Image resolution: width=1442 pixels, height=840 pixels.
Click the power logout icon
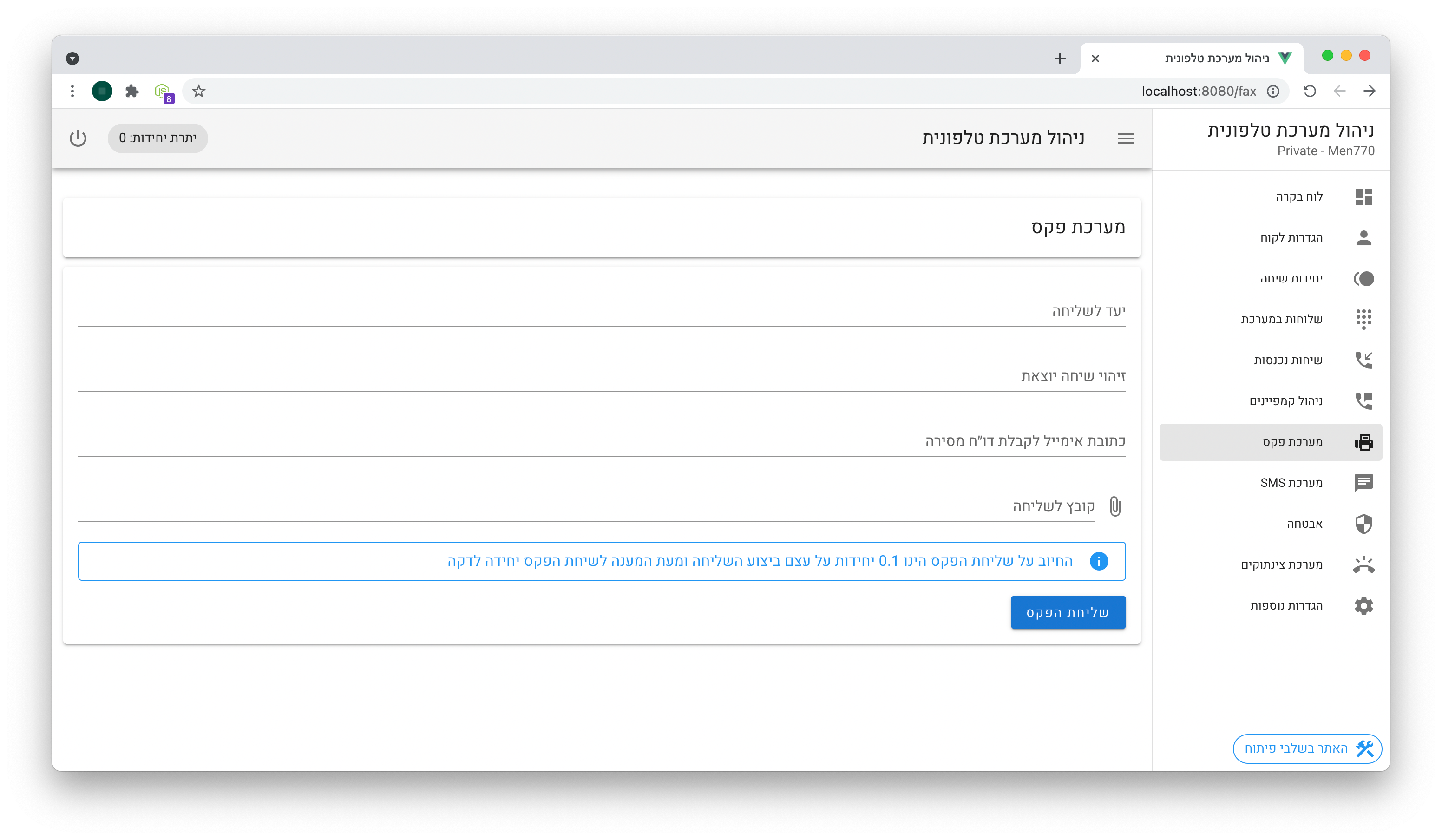(78, 138)
